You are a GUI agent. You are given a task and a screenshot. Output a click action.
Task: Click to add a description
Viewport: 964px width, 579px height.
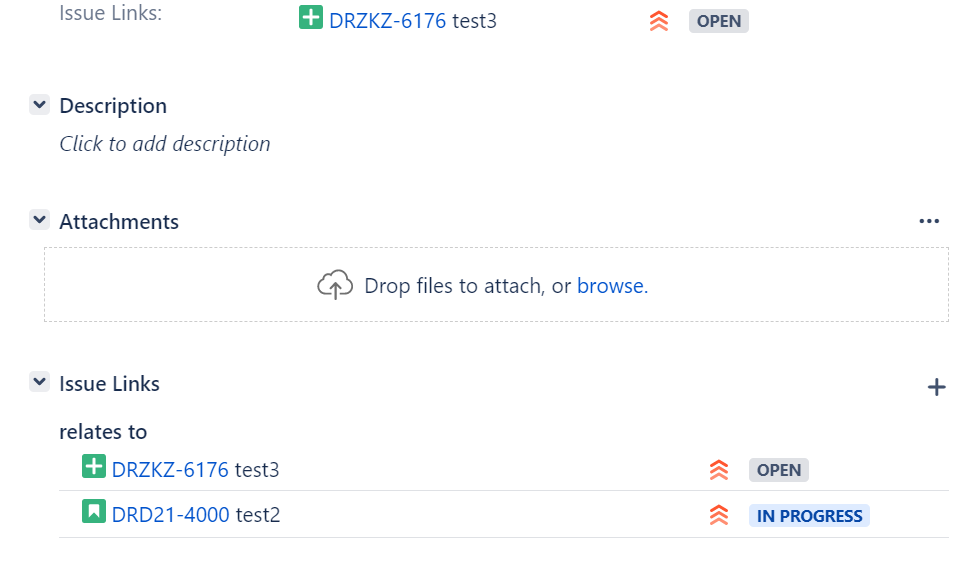pos(164,143)
